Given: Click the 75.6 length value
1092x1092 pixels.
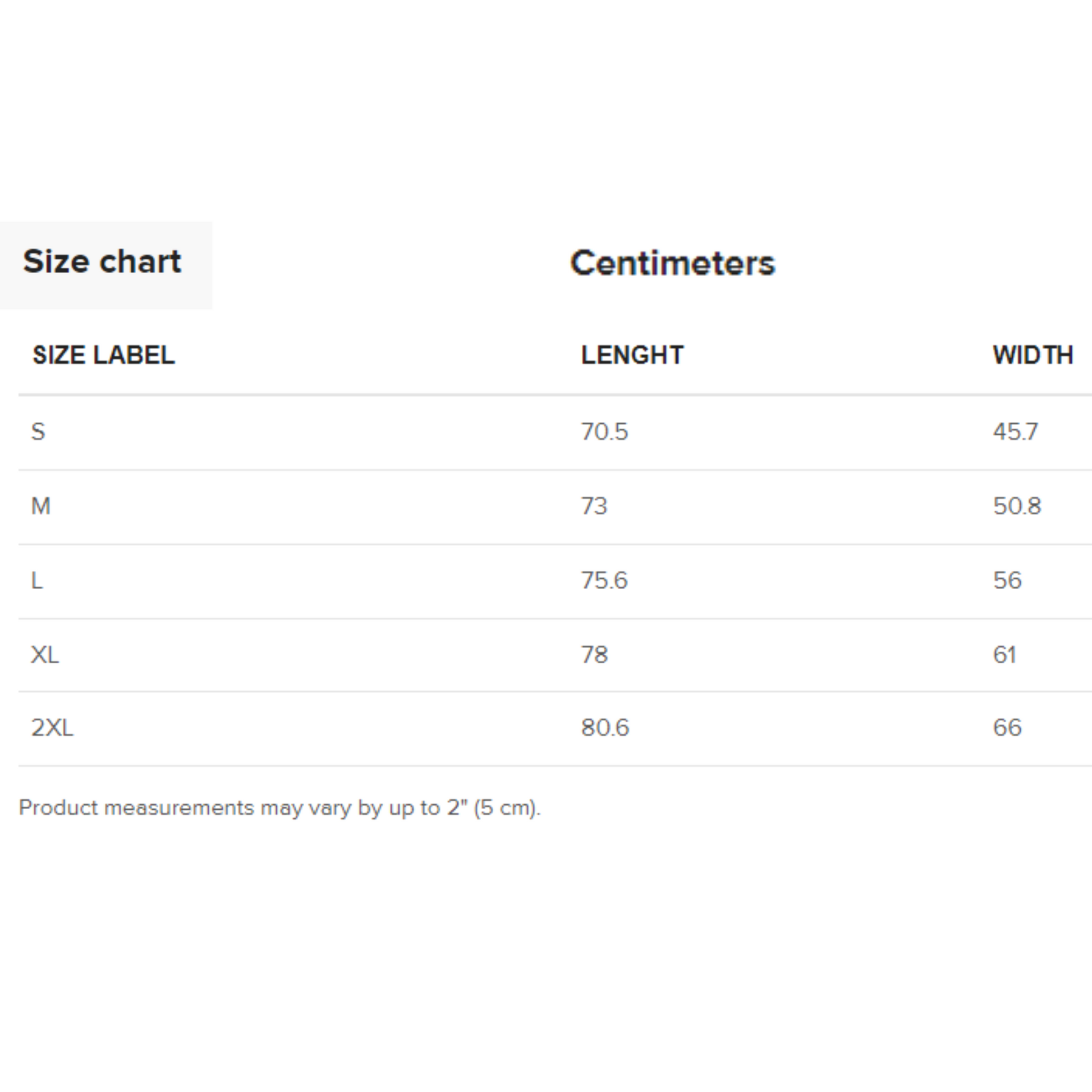Looking at the screenshot, I should pos(604,580).
